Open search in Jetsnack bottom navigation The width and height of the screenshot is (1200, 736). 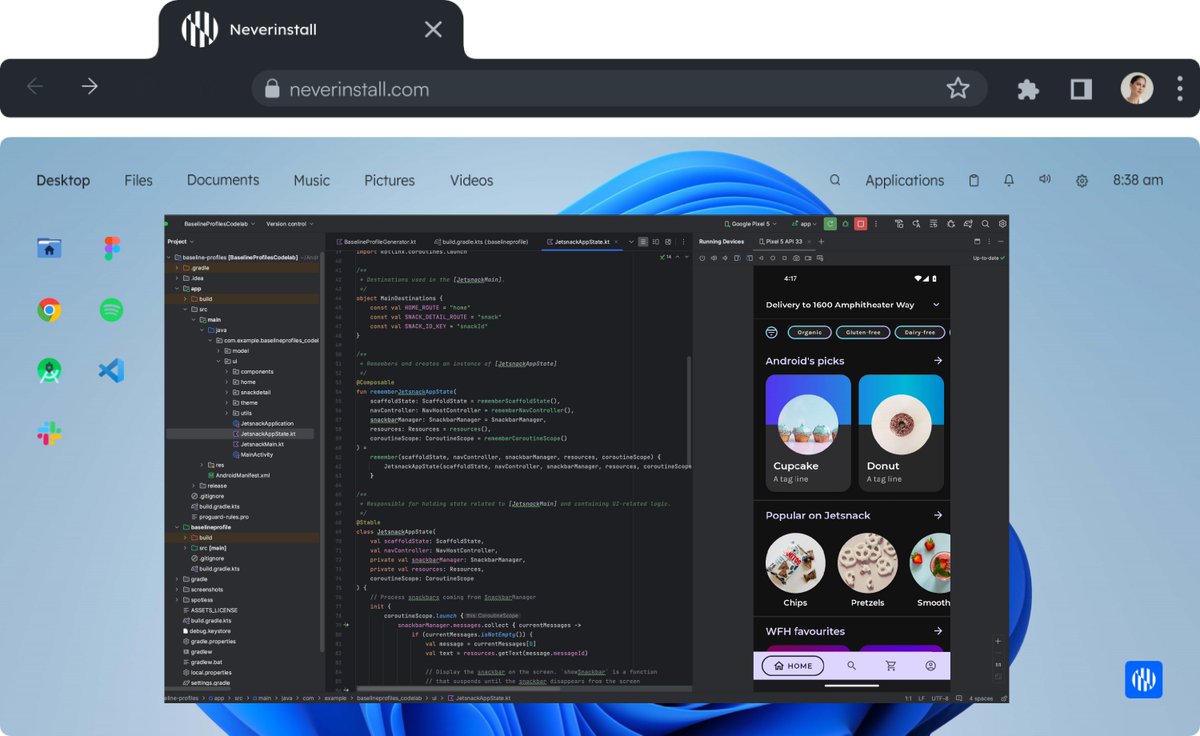pos(851,665)
